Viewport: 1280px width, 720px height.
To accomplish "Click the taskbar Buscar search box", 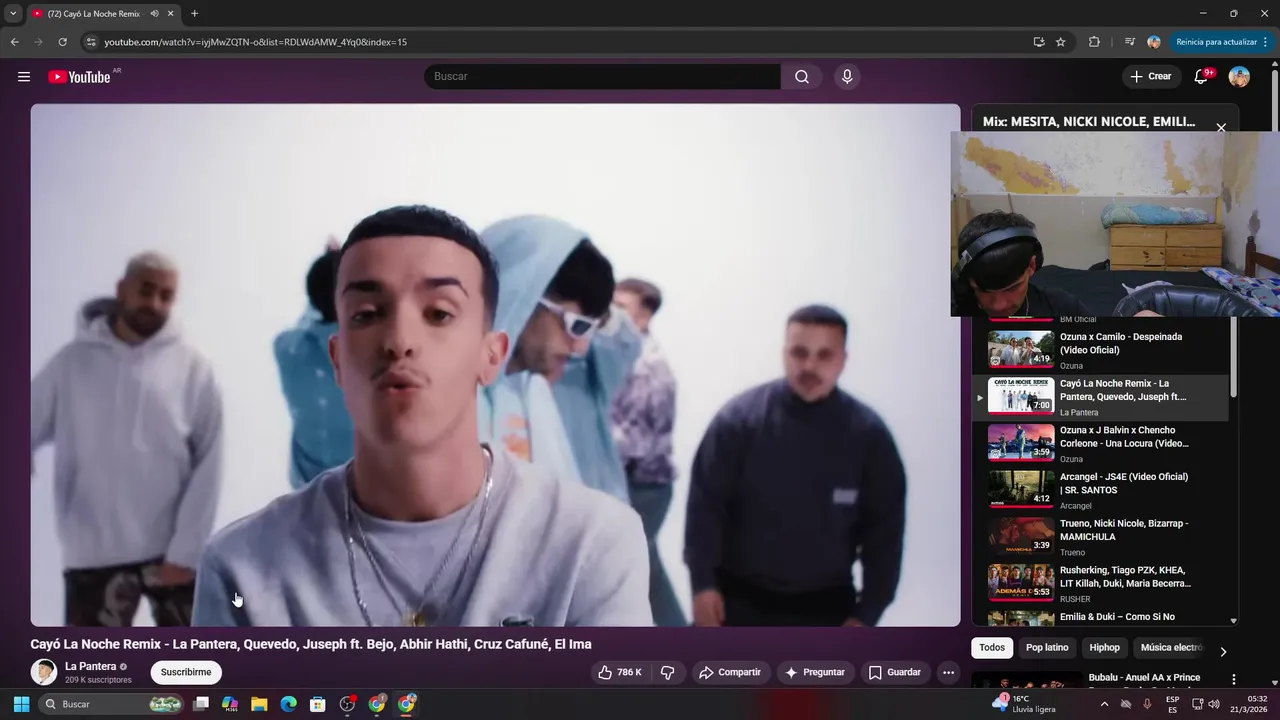I will pyautogui.click(x=113, y=704).
